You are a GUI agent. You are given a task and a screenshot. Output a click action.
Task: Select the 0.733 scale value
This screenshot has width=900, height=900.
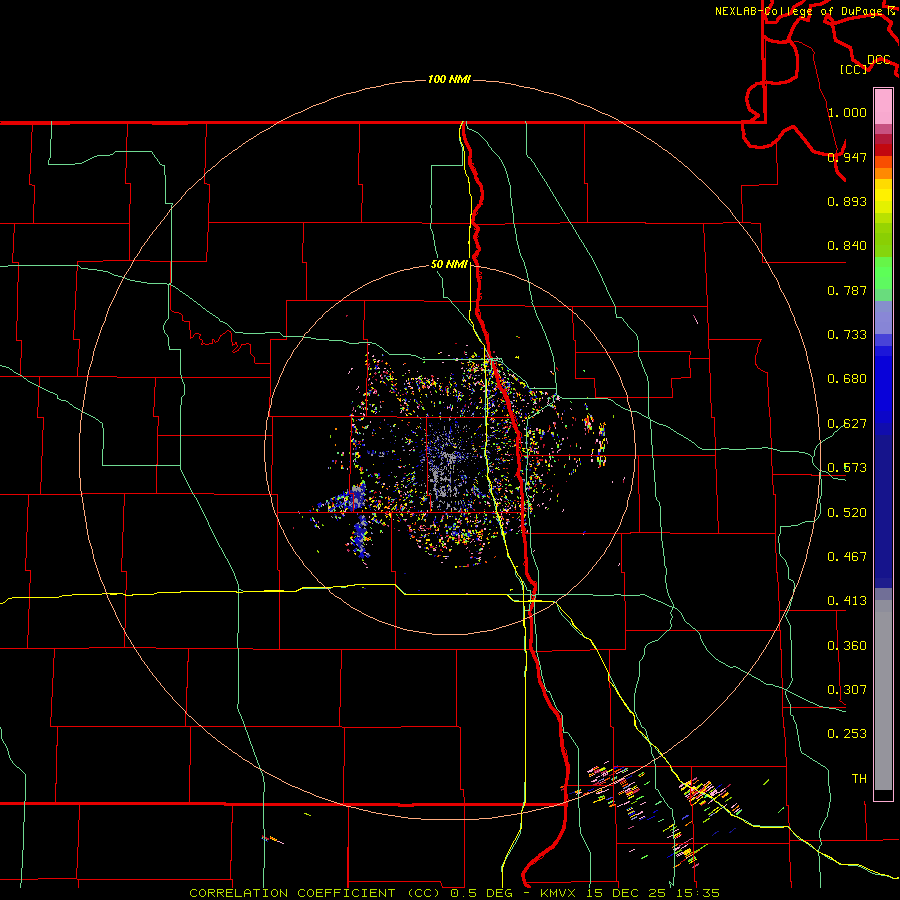tap(847, 335)
